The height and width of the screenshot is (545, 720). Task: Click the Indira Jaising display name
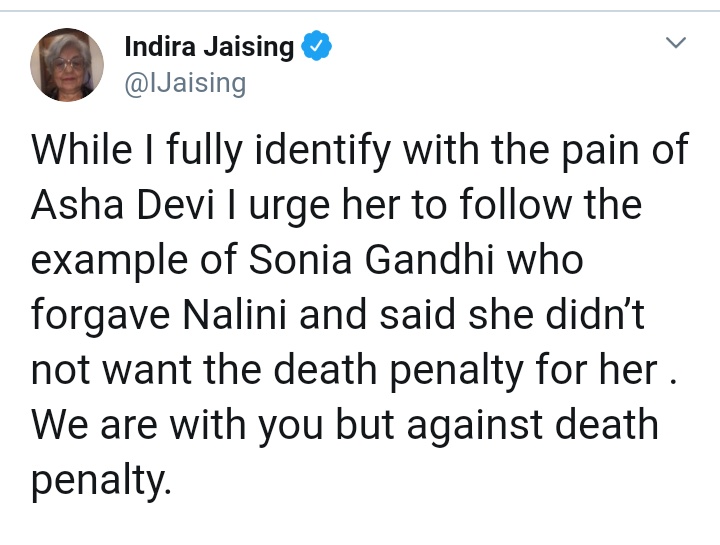209,46
